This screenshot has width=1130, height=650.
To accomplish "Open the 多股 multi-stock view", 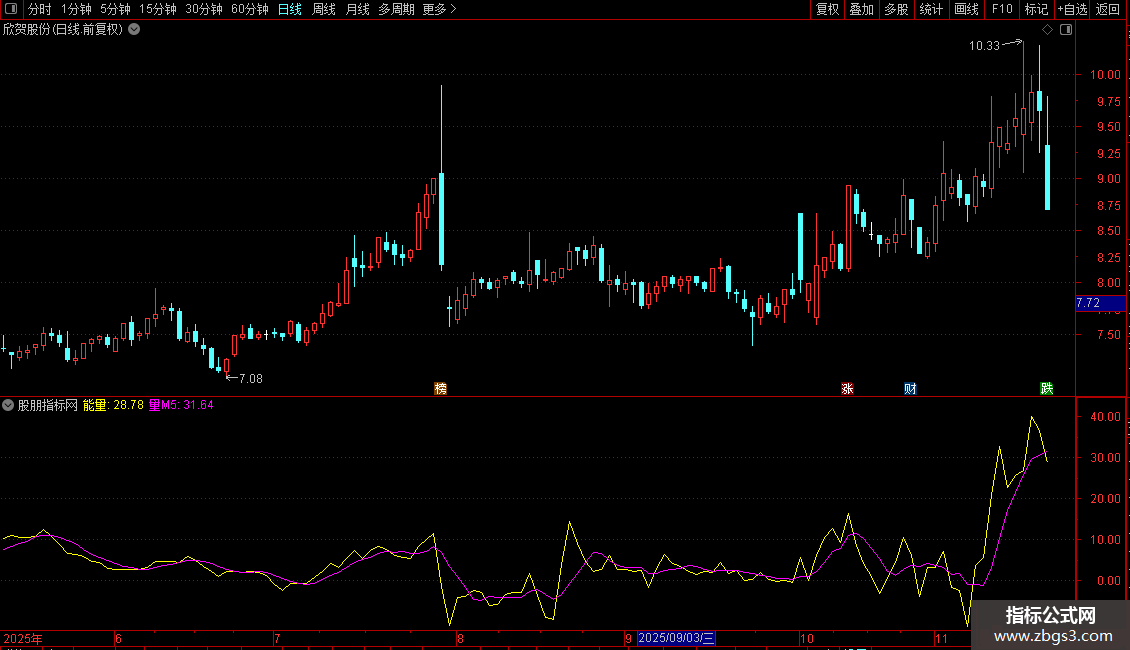I will 896,9.
